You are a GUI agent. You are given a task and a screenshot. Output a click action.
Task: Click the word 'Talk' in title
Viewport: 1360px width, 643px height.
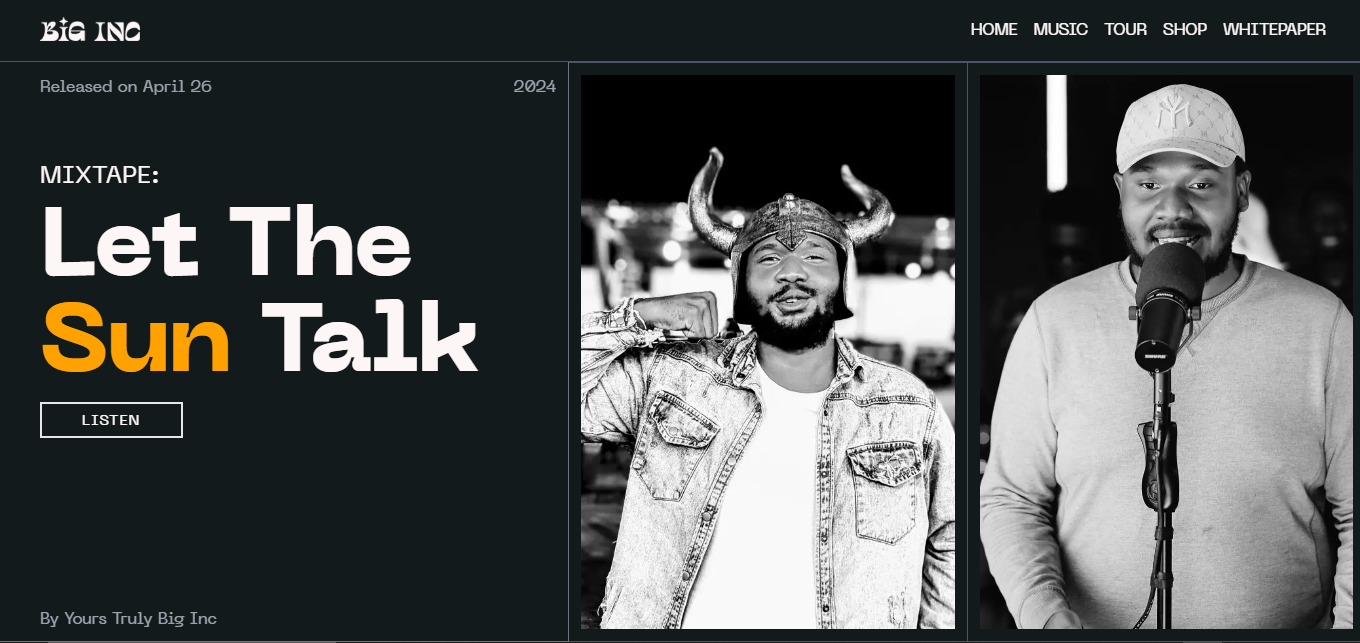click(x=369, y=335)
